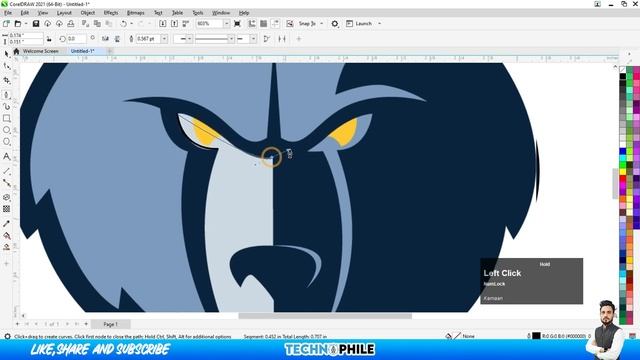
Task: Click the Save disk icon
Action: [x=36, y=24]
